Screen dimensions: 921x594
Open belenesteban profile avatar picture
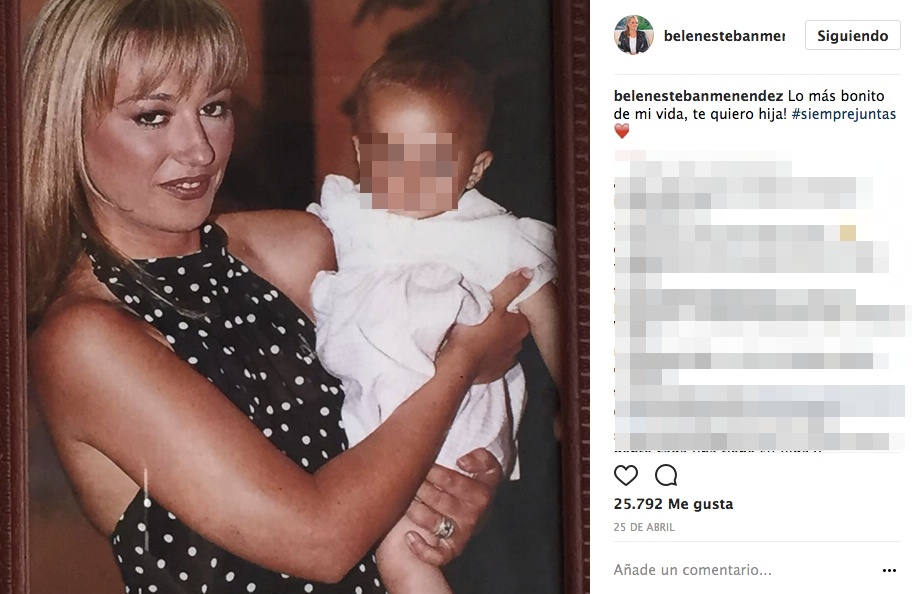634,35
